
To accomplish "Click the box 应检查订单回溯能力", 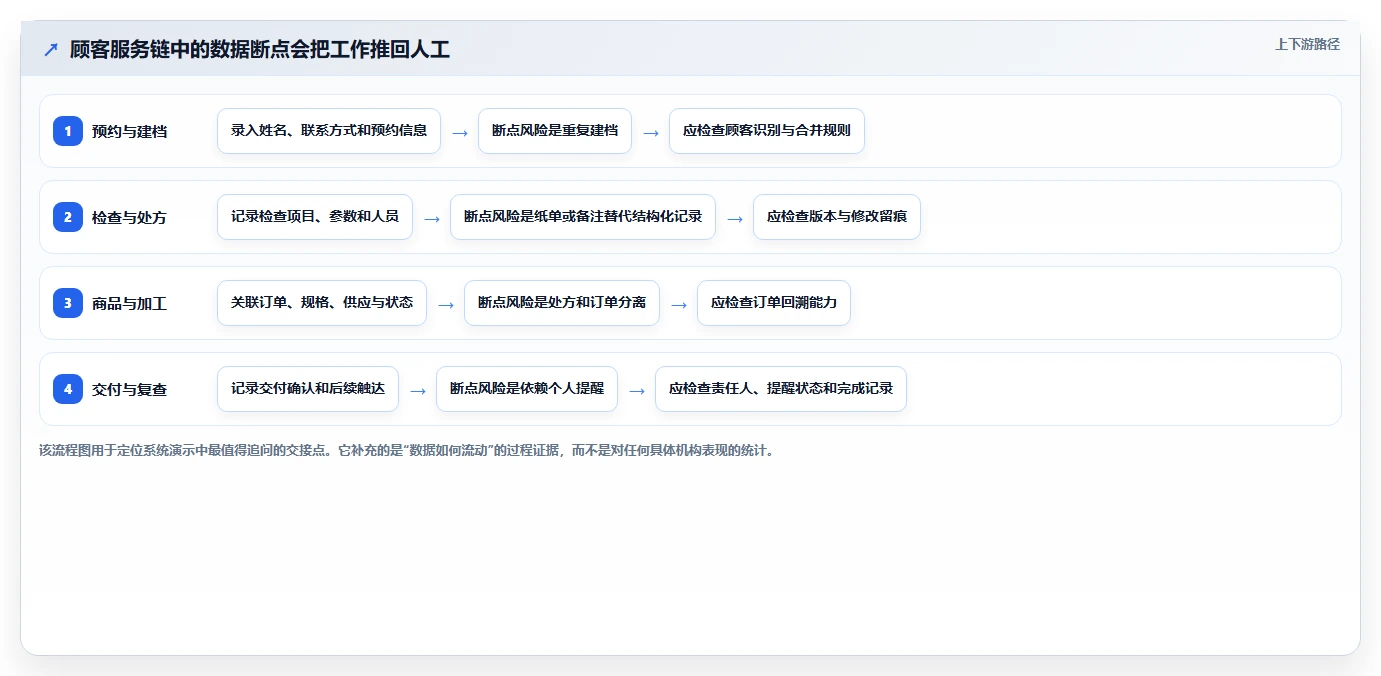I will 774,303.
